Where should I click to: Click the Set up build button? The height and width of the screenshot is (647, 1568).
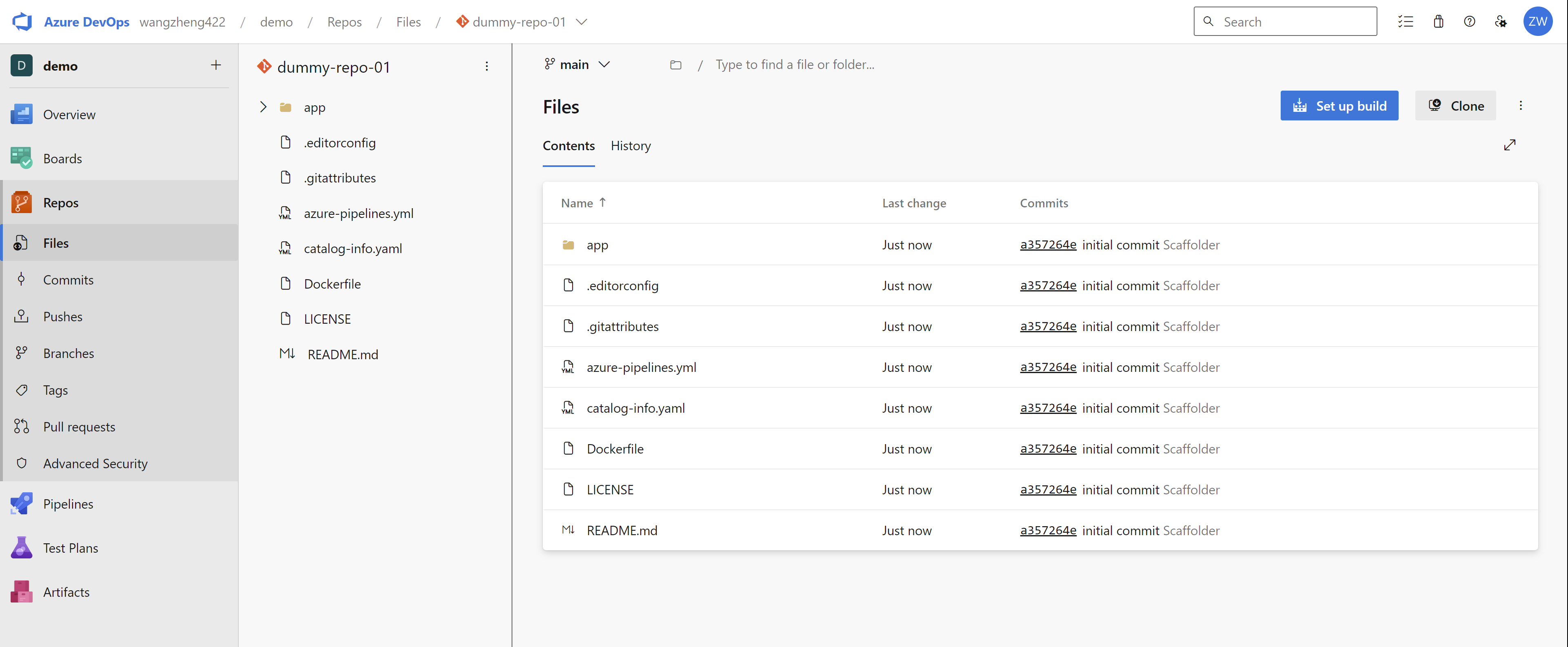[x=1339, y=106]
